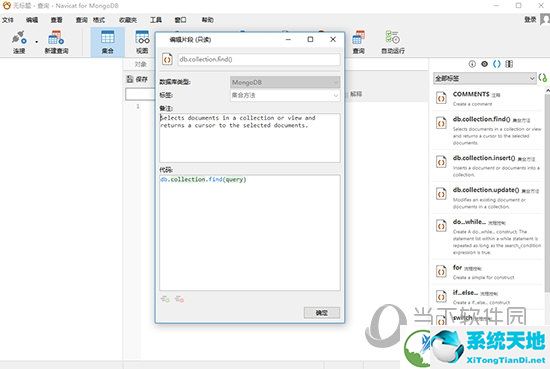The height and width of the screenshot is (369, 550).
Task: Expand the connection dropdown arrow beside 连接
Action: 36,42
